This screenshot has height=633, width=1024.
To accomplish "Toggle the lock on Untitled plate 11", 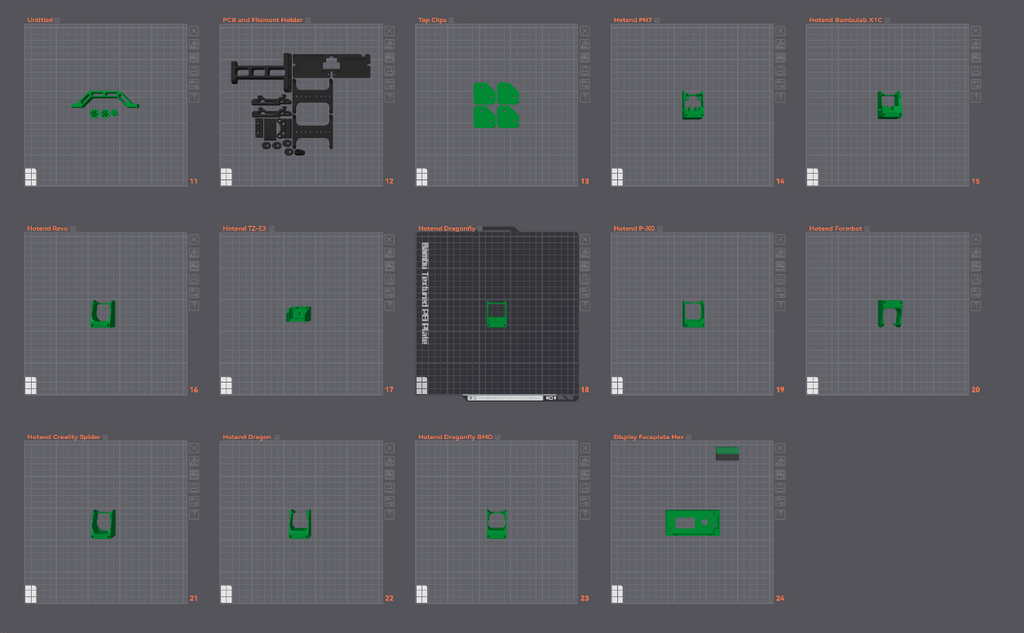I will 194,71.
